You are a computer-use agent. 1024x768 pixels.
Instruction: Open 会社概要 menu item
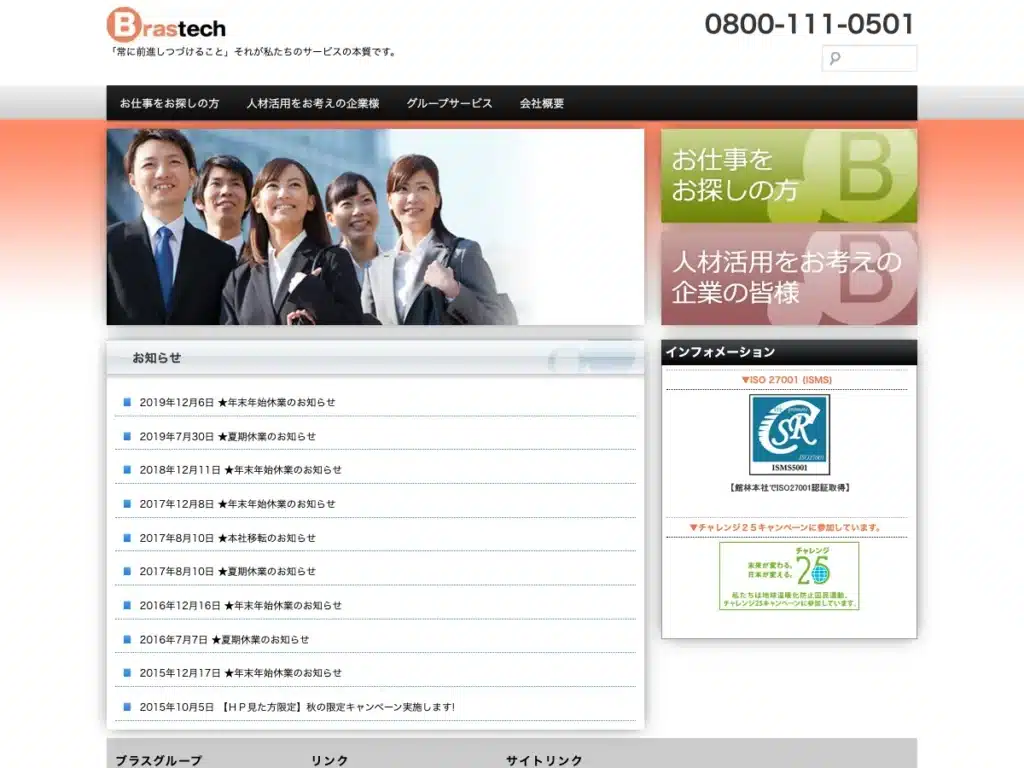(542, 103)
